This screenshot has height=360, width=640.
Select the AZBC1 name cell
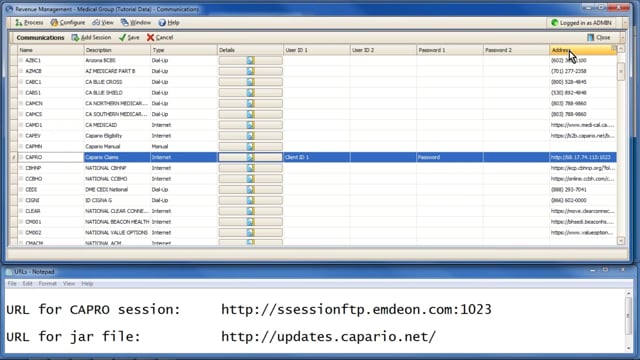pos(51,60)
